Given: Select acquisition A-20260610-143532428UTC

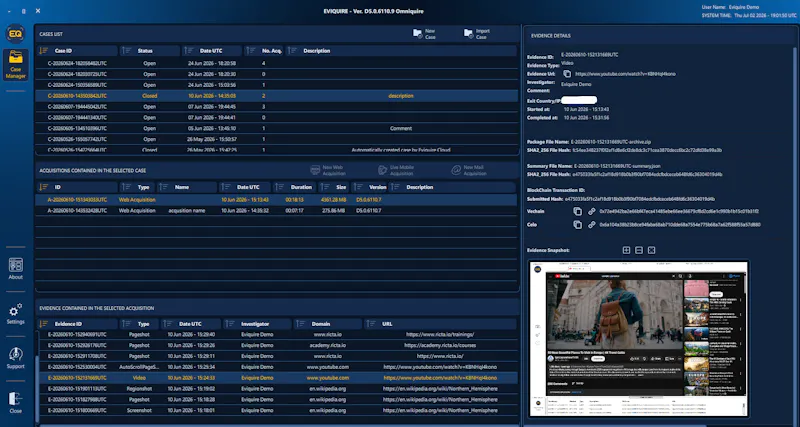Looking at the screenshot, I should coord(277,210).
